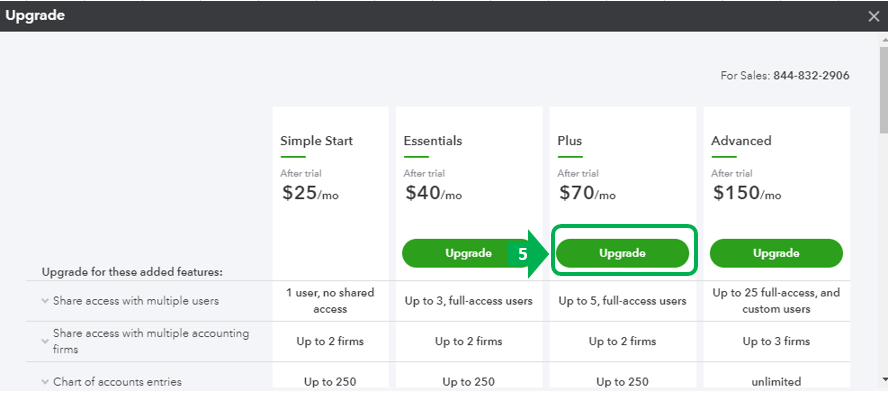
Task: Click 'Up to 250' under Essentials
Action: point(468,382)
